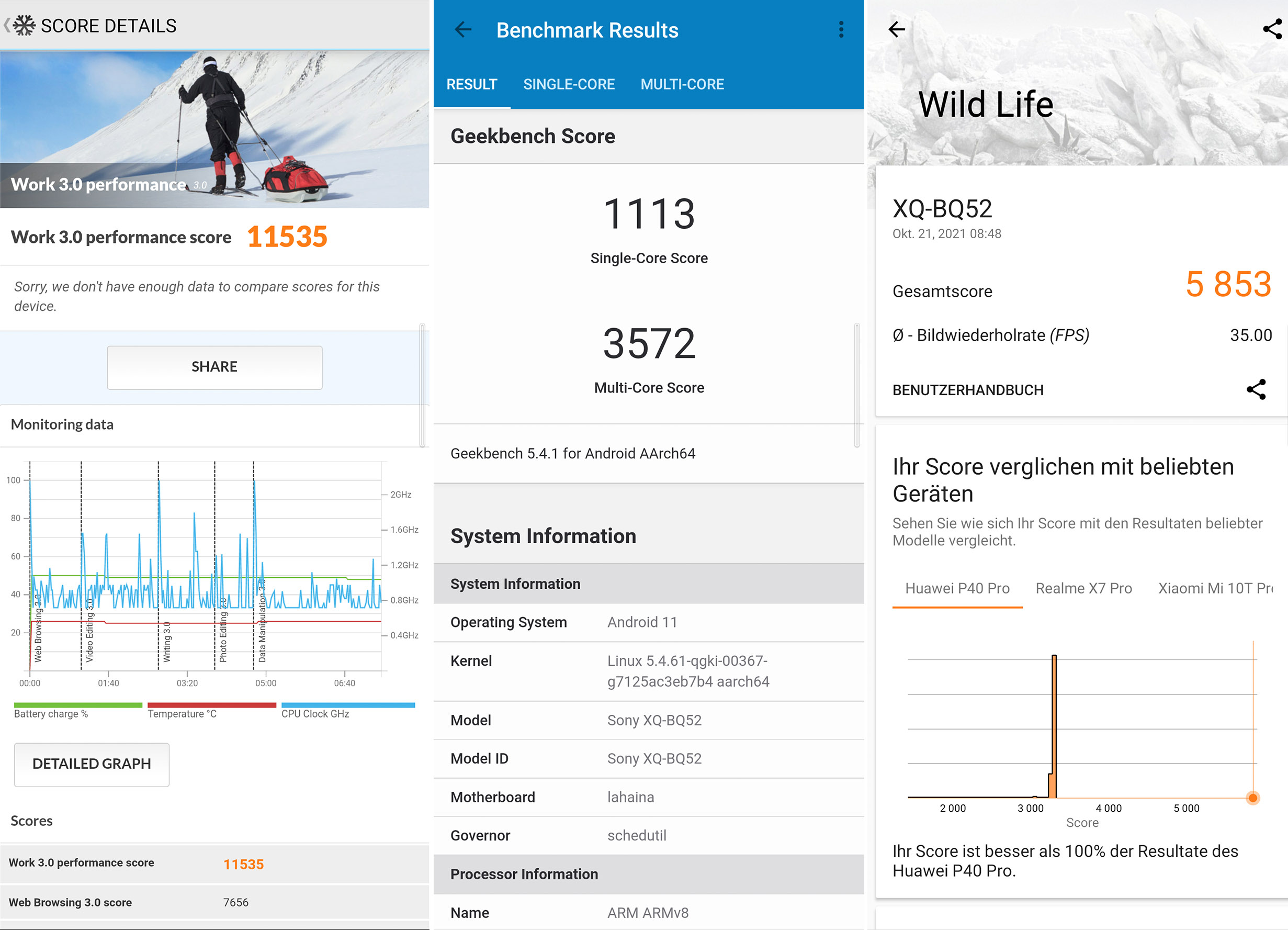
Task: Click Benchmark Results title
Action: coord(587,30)
